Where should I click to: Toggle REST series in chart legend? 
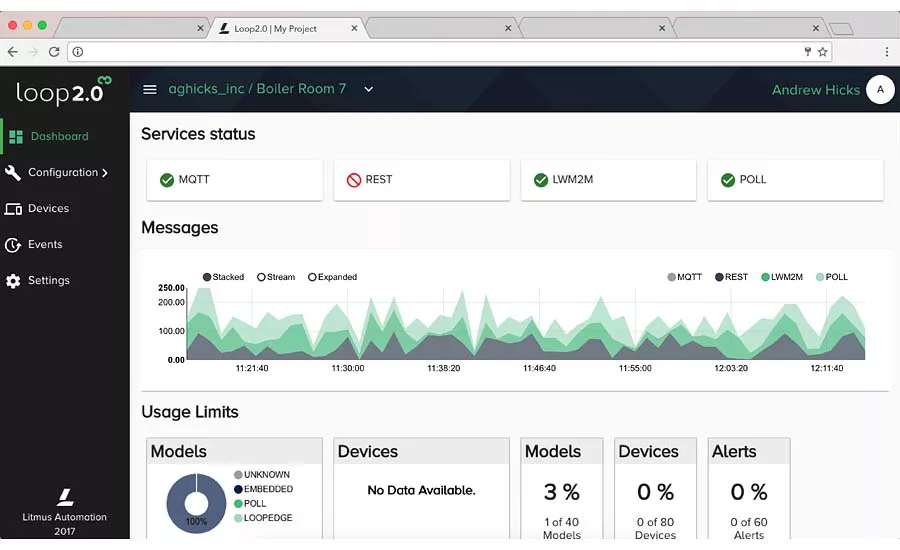tap(731, 277)
